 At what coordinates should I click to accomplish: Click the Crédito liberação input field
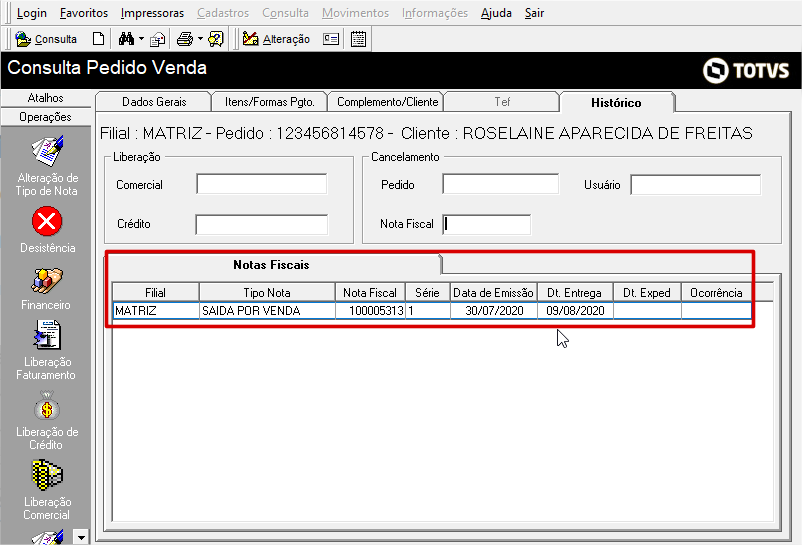click(x=261, y=224)
